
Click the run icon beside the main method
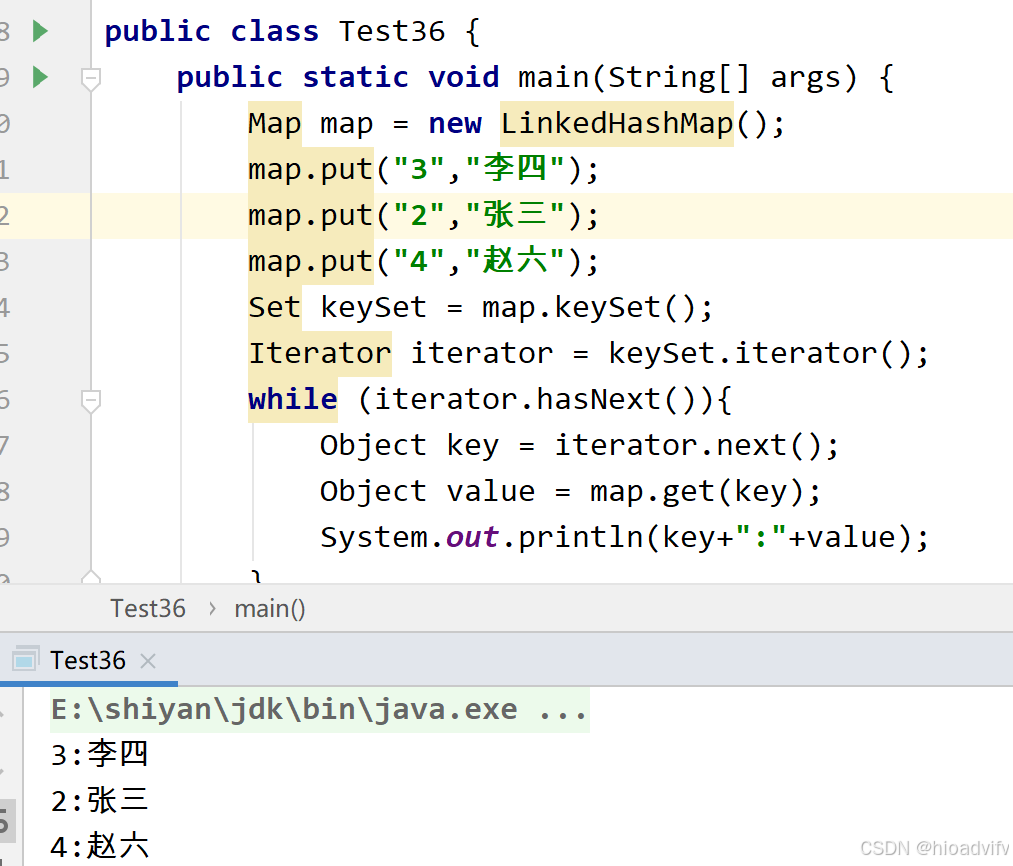point(38,76)
